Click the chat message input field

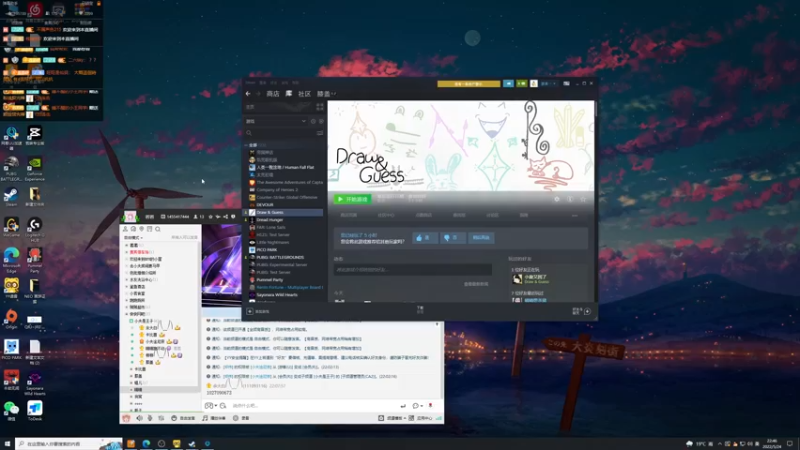tap(314, 406)
